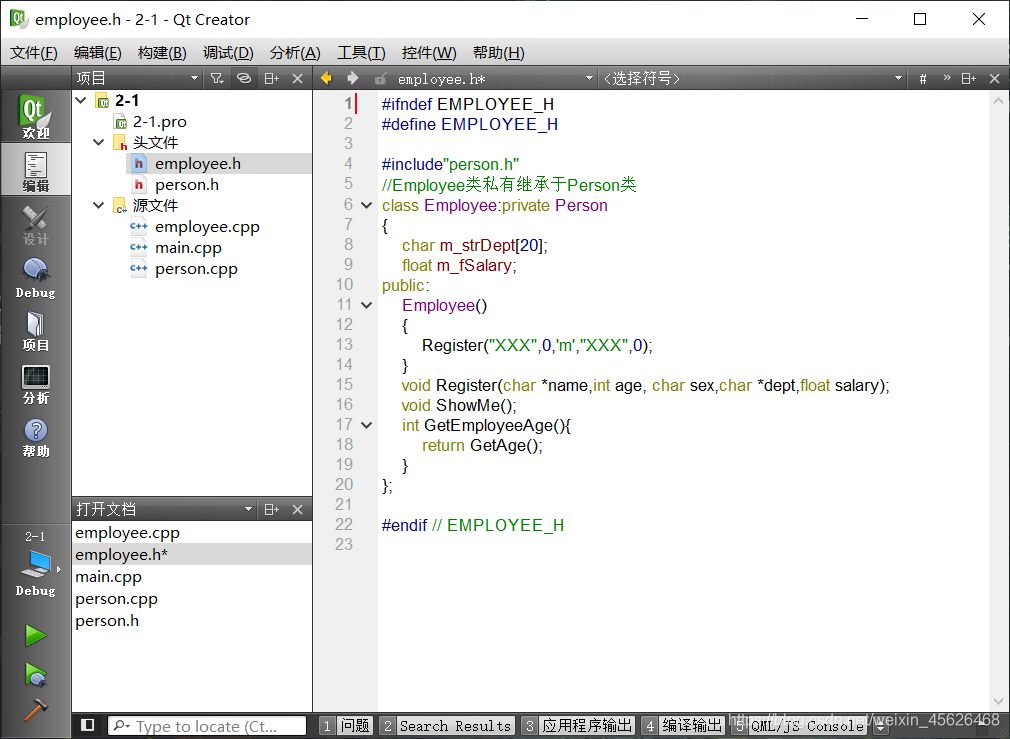Open the Help (帮助) menu
1010x739 pixels.
click(x=499, y=53)
